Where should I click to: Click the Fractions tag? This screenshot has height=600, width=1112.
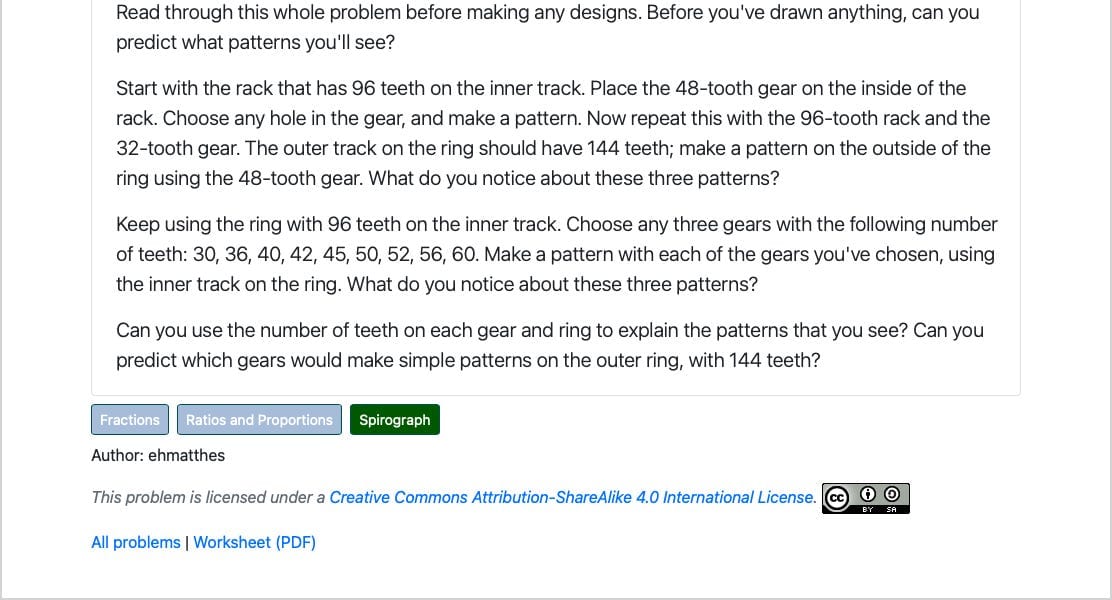coord(130,420)
